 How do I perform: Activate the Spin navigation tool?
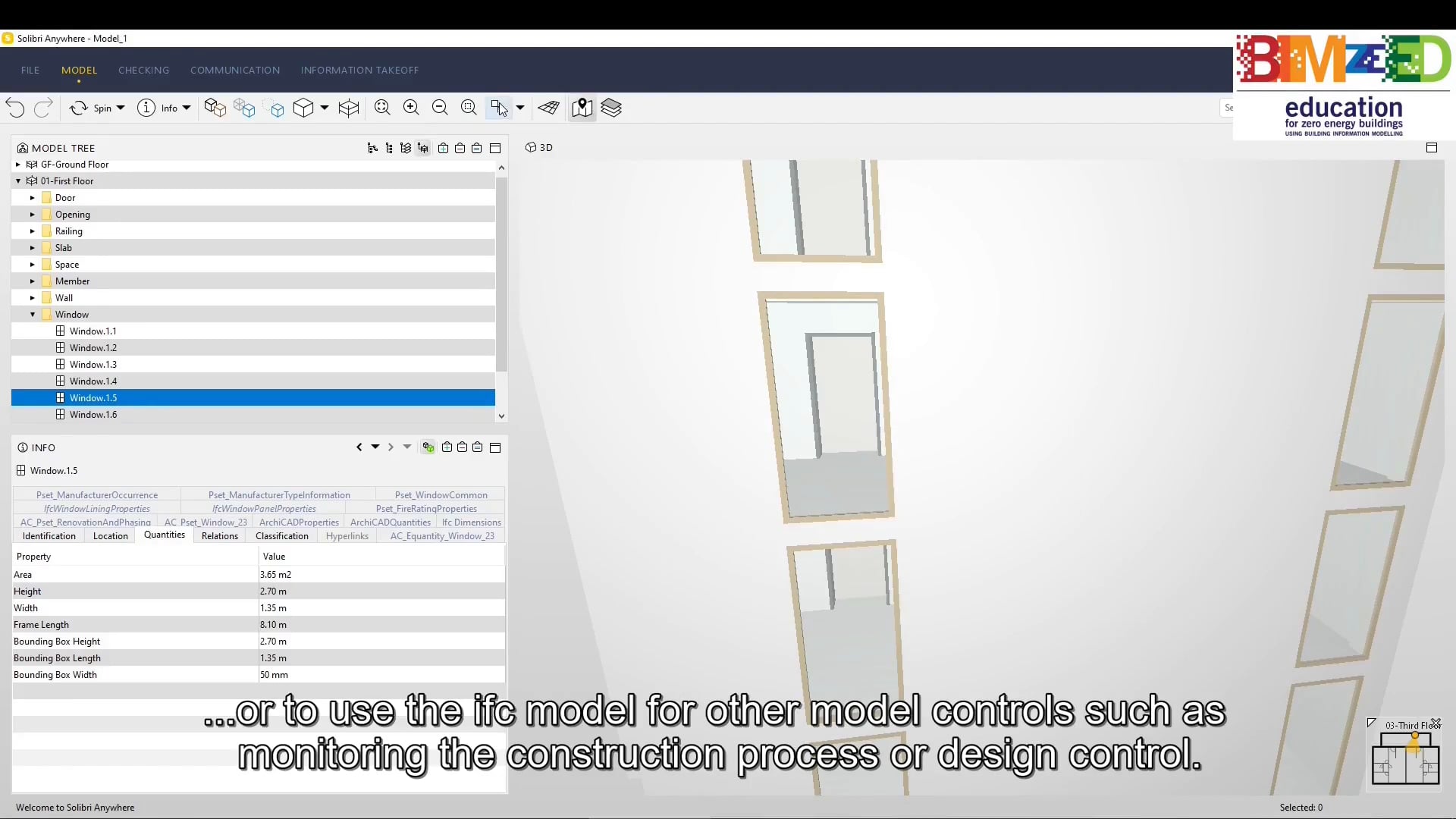click(91, 108)
